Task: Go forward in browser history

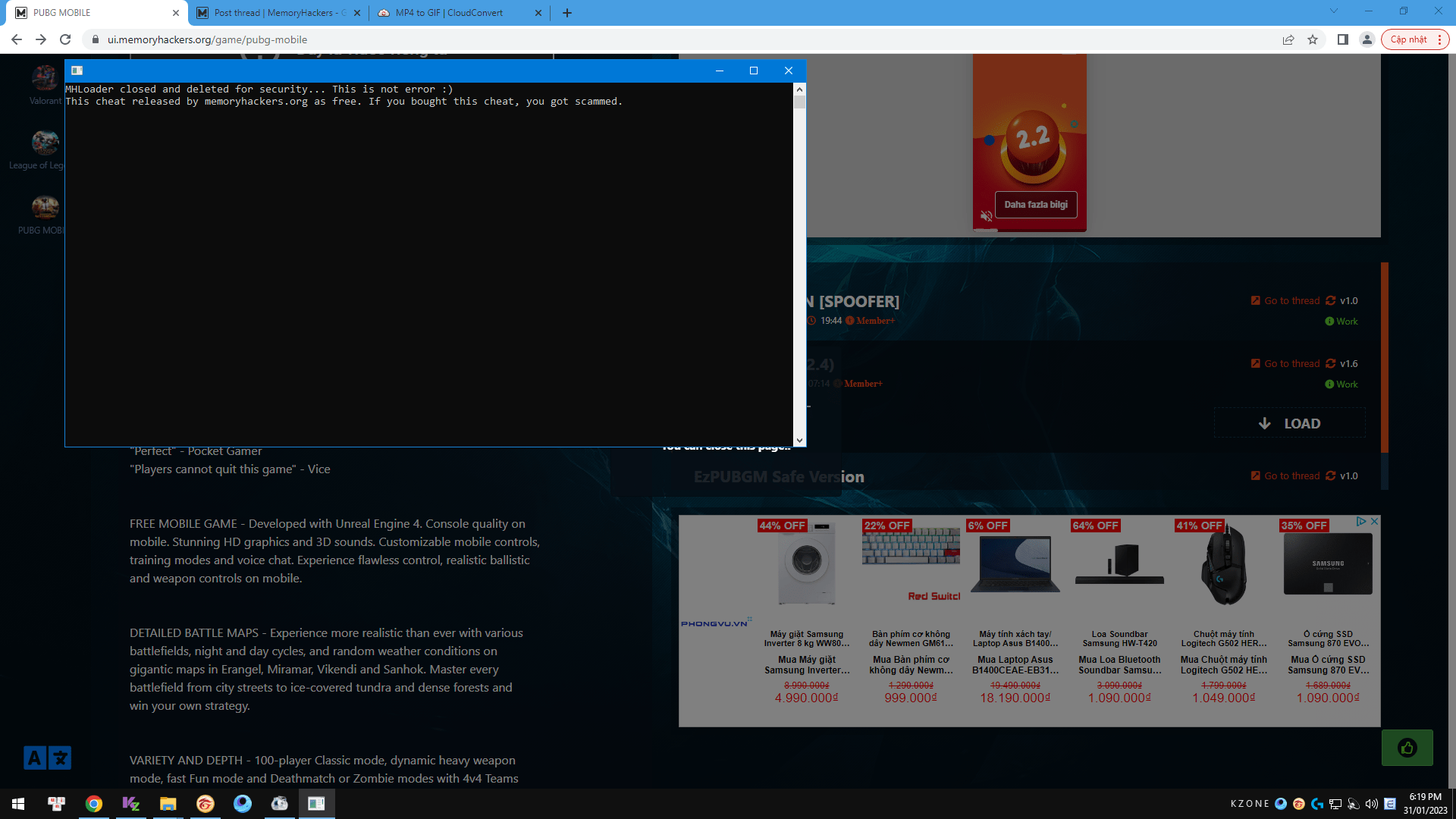Action: [41, 39]
